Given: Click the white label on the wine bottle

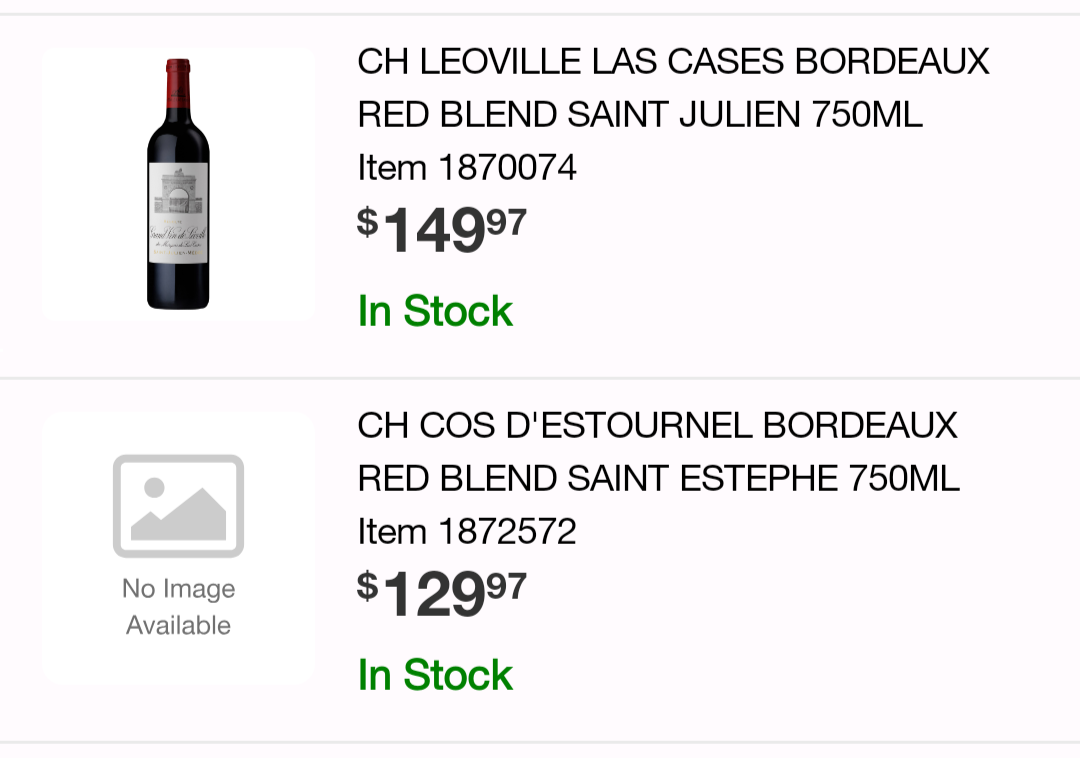Looking at the screenshot, I should tap(178, 214).
